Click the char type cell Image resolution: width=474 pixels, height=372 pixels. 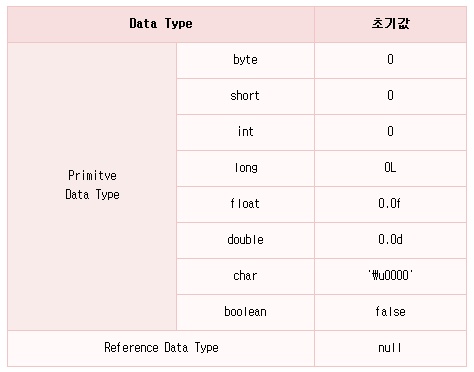pos(245,276)
